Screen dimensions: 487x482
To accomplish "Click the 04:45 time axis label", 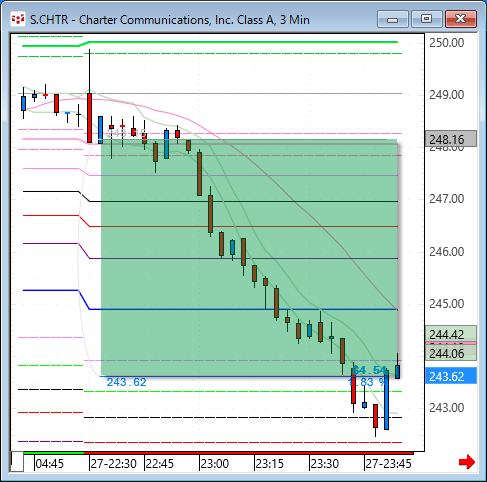I will click(49, 463).
